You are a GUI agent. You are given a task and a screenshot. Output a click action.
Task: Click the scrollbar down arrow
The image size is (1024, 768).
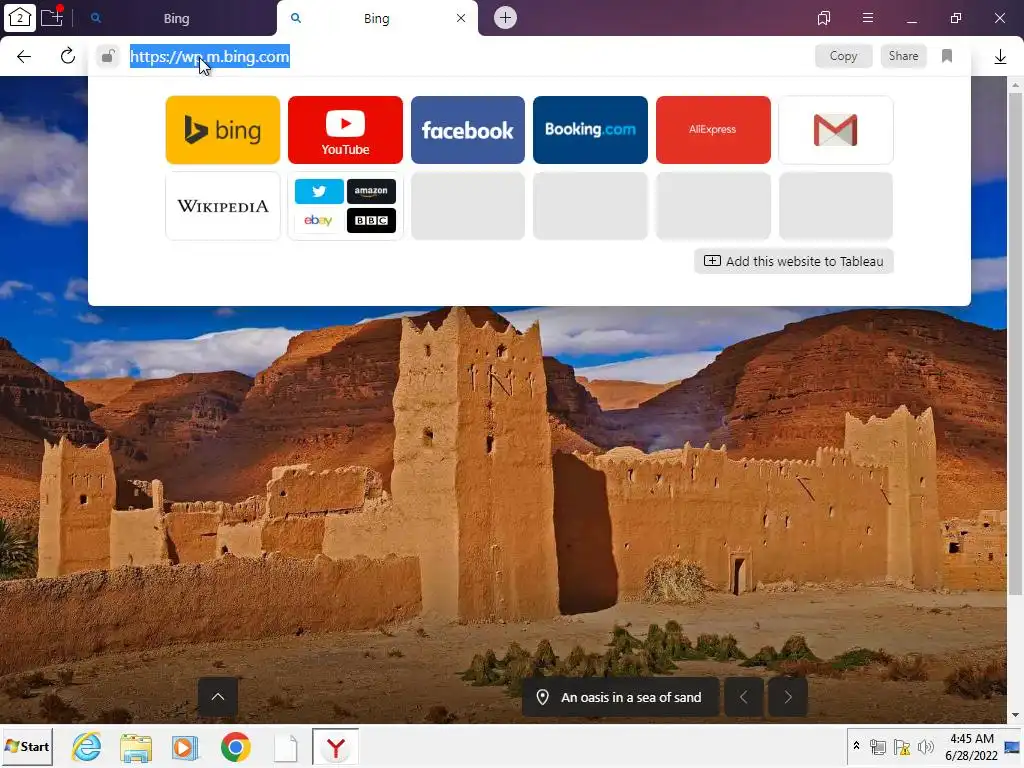1015,715
